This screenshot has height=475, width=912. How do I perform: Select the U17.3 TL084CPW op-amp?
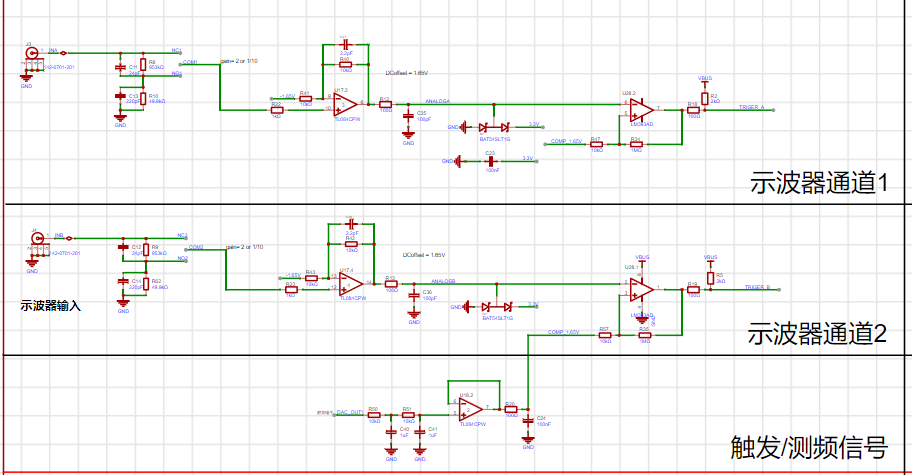tap(345, 105)
